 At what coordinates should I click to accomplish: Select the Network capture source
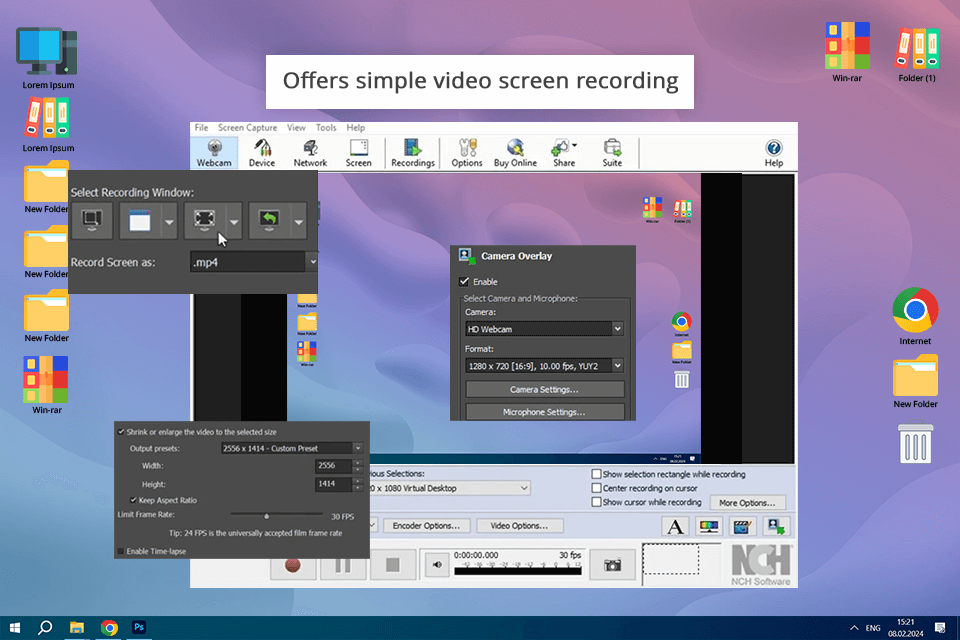click(310, 153)
